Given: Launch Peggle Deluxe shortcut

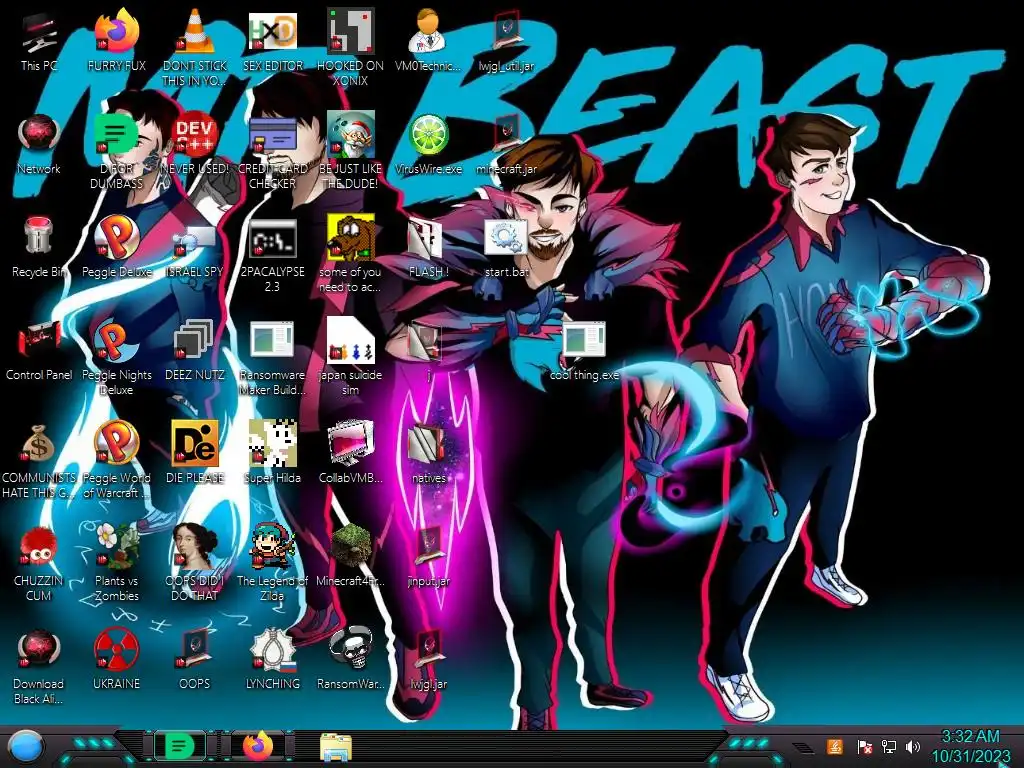Looking at the screenshot, I should pyautogui.click(x=116, y=238).
